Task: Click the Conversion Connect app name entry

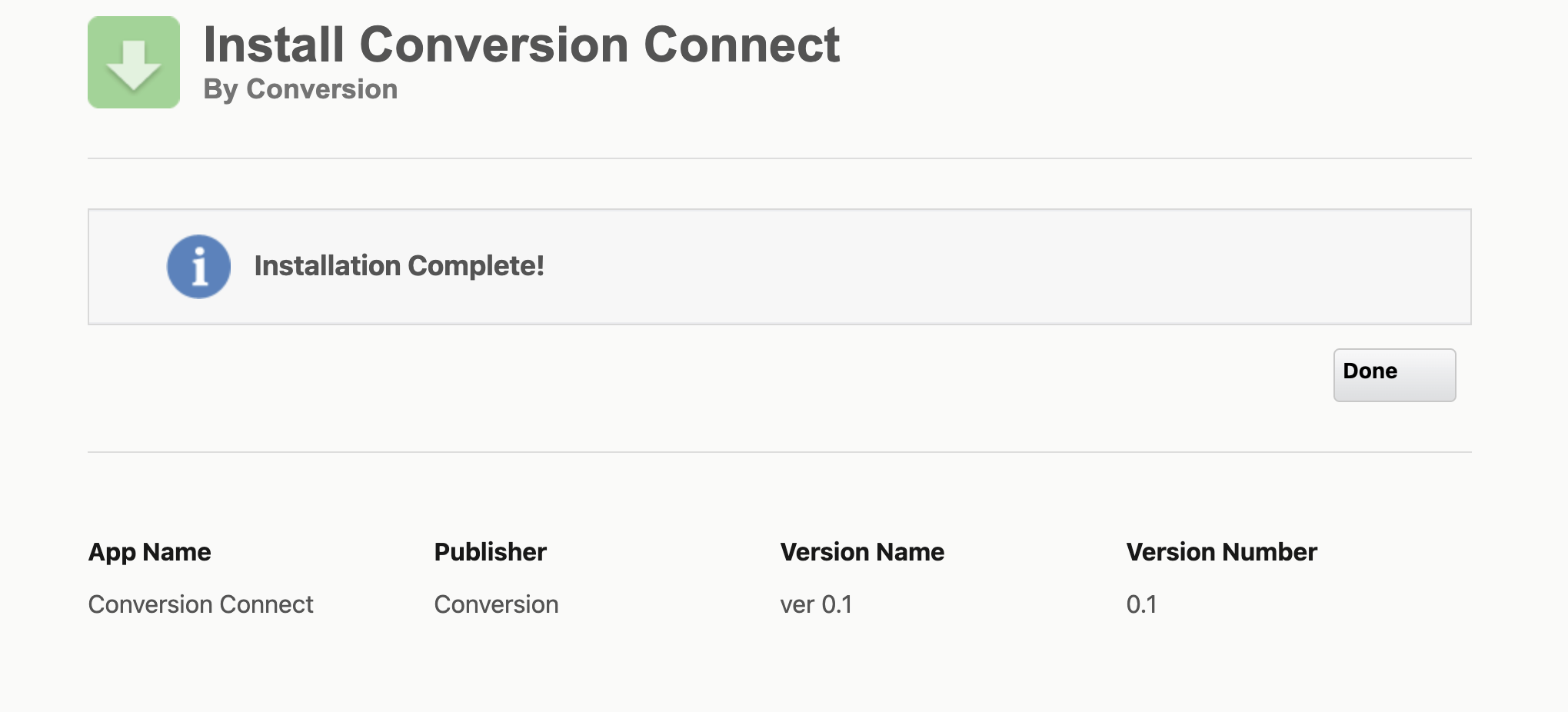Action: pos(201,604)
